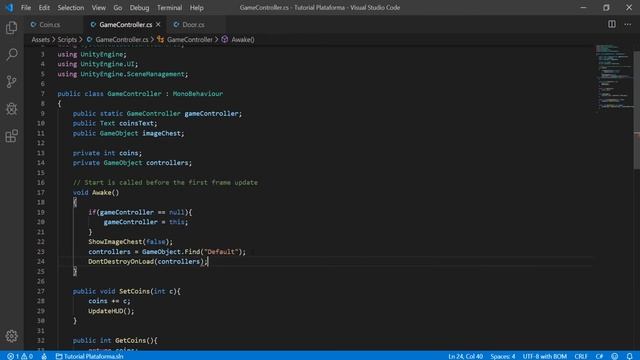
Task: Open the Explorer view icon
Action: point(11,27)
